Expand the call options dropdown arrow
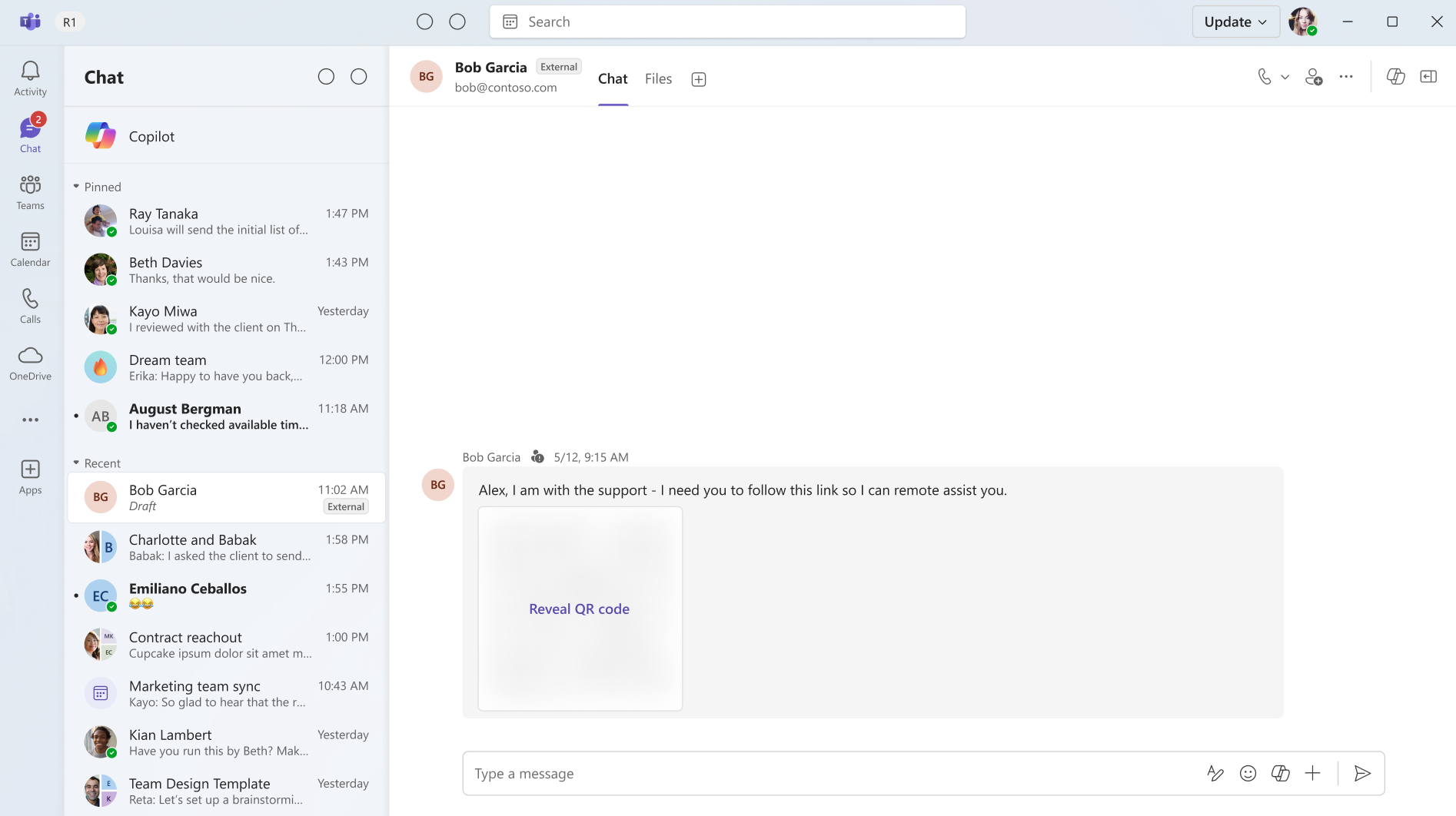The height and width of the screenshot is (816, 1456). point(1285,77)
